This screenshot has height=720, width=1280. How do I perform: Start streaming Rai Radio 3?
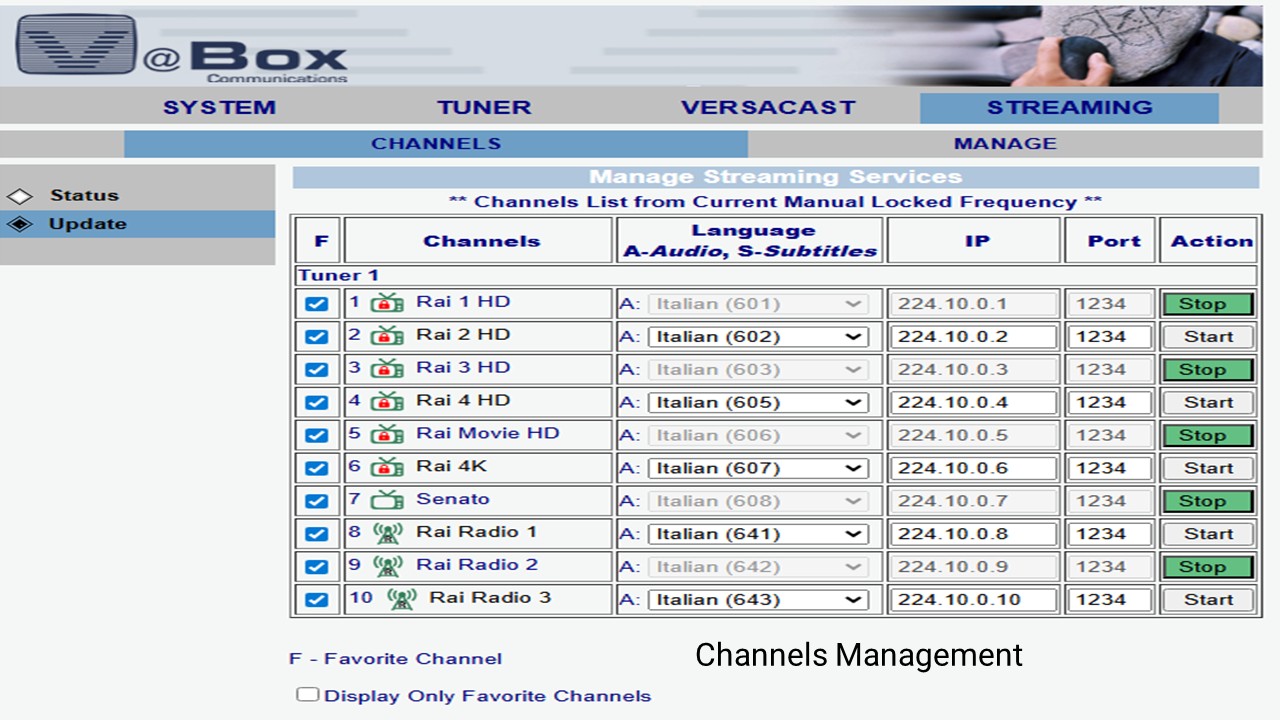point(1207,600)
